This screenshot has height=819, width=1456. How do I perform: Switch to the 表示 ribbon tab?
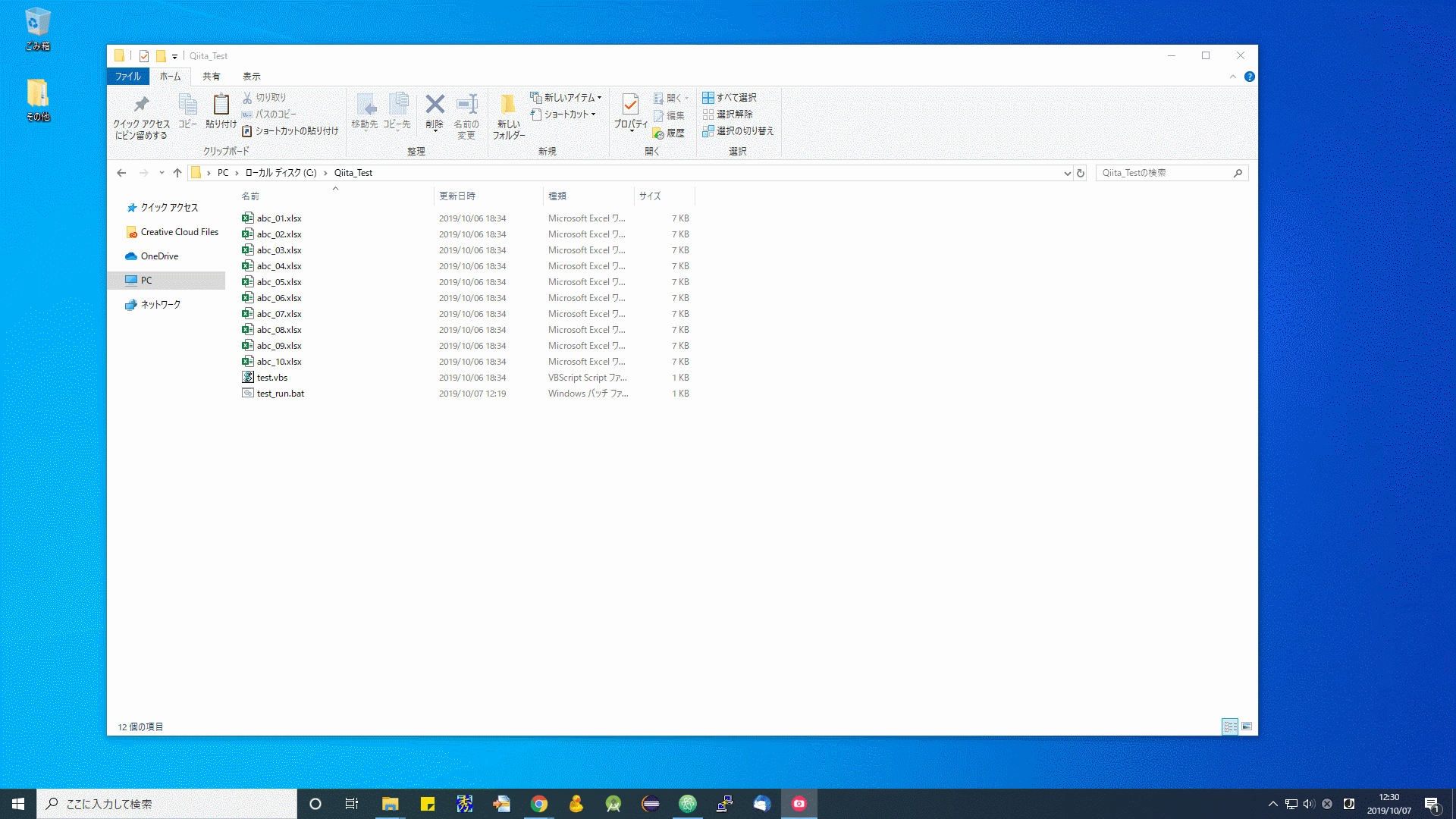[x=252, y=76]
